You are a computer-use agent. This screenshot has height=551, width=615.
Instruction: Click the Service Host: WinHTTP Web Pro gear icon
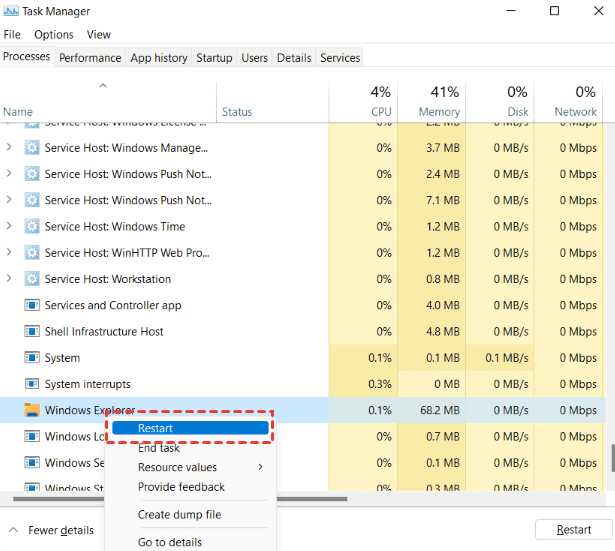click(x=32, y=253)
